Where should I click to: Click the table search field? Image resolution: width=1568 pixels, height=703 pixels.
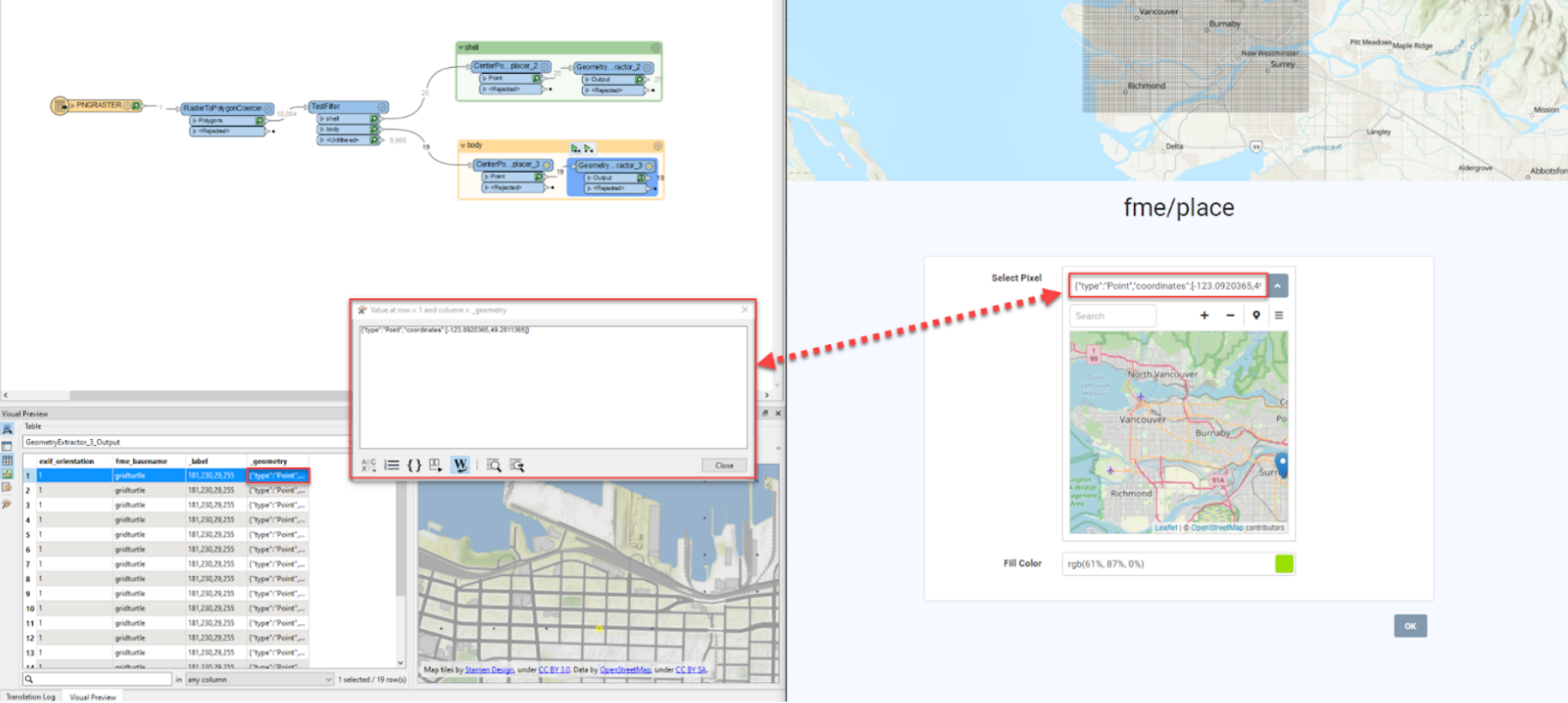pos(97,679)
